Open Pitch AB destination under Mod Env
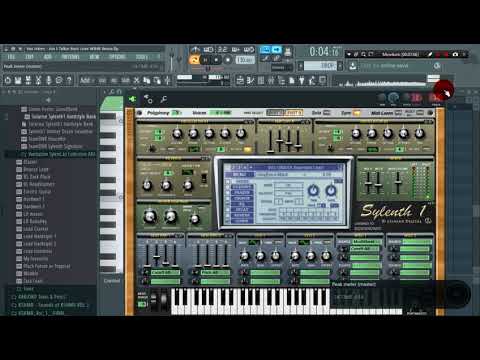The height and width of the screenshot is (360, 480). (x=215, y=272)
